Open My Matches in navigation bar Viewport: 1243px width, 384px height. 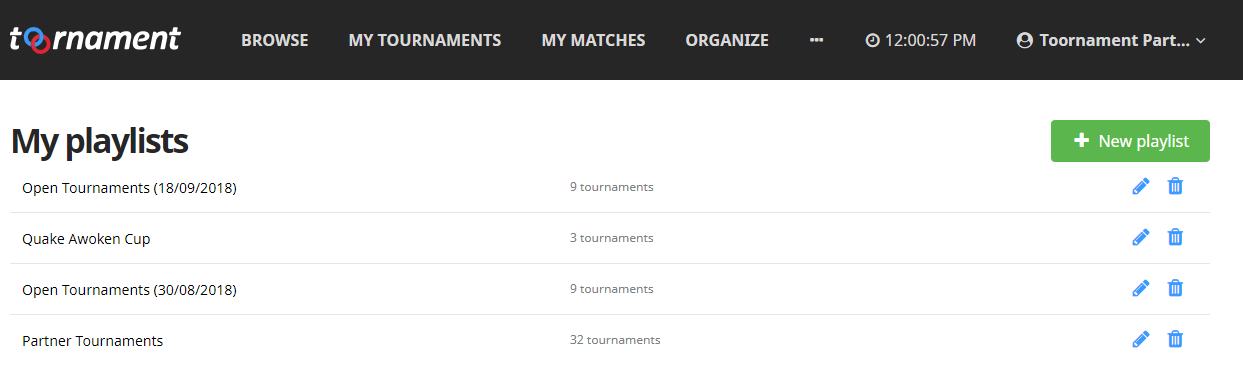tap(593, 40)
